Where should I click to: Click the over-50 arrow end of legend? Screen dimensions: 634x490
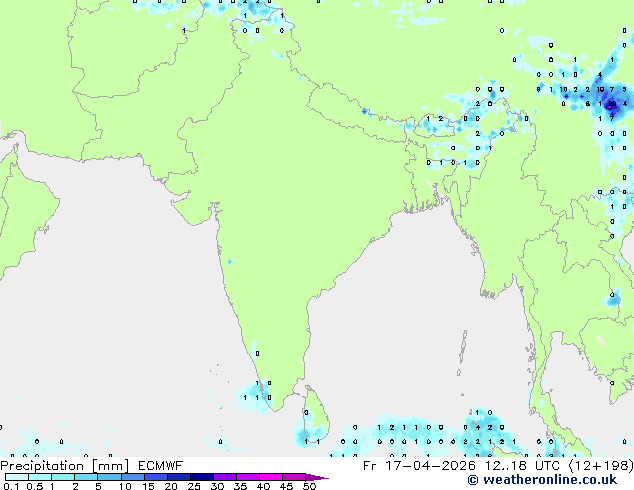coord(317,478)
